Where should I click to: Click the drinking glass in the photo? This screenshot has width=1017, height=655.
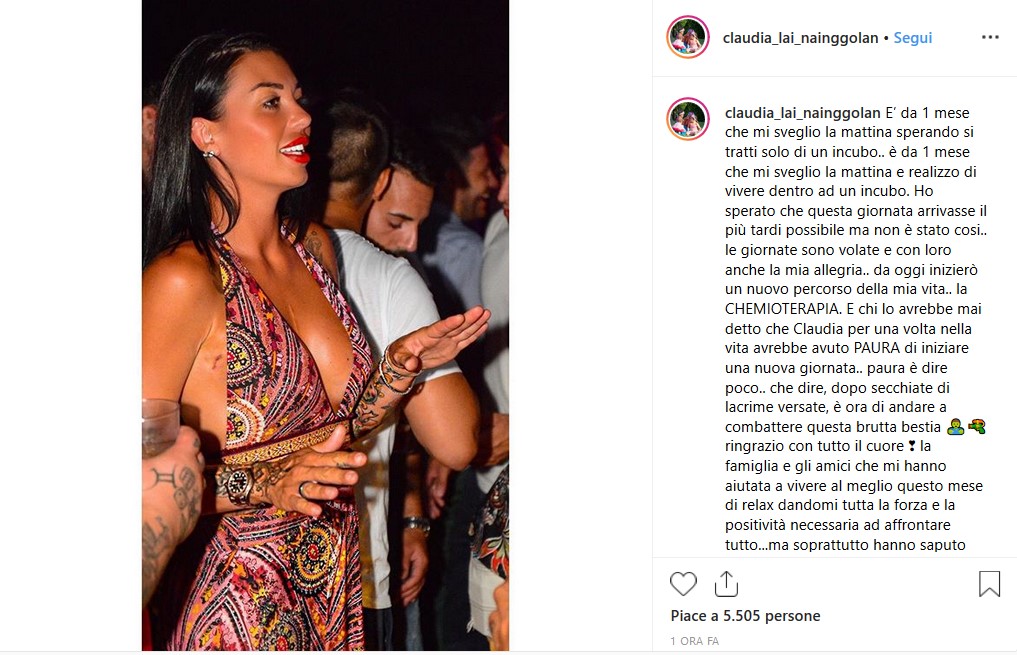tap(159, 427)
